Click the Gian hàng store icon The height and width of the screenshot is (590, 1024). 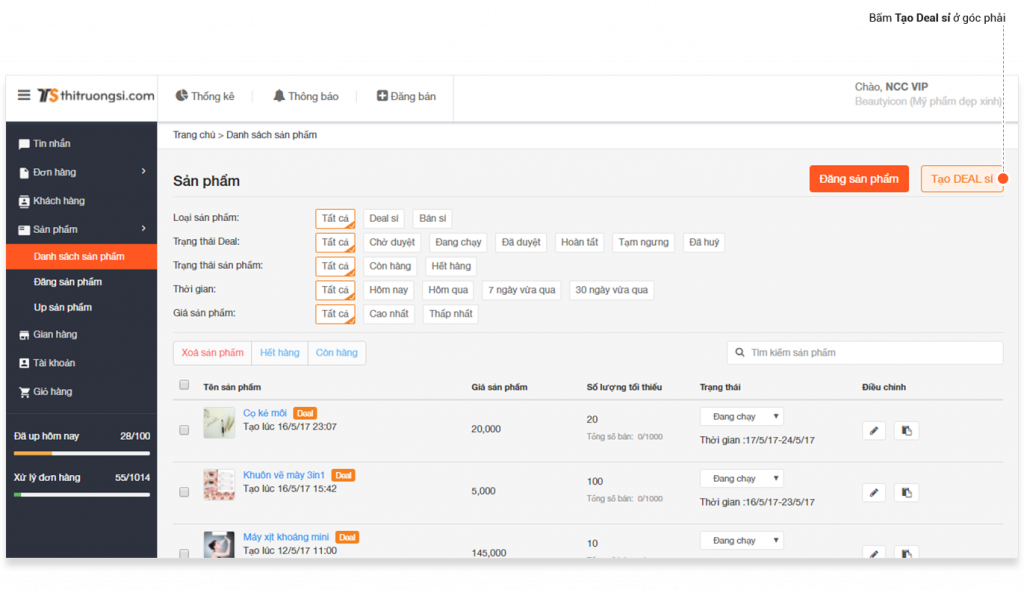coord(24,335)
